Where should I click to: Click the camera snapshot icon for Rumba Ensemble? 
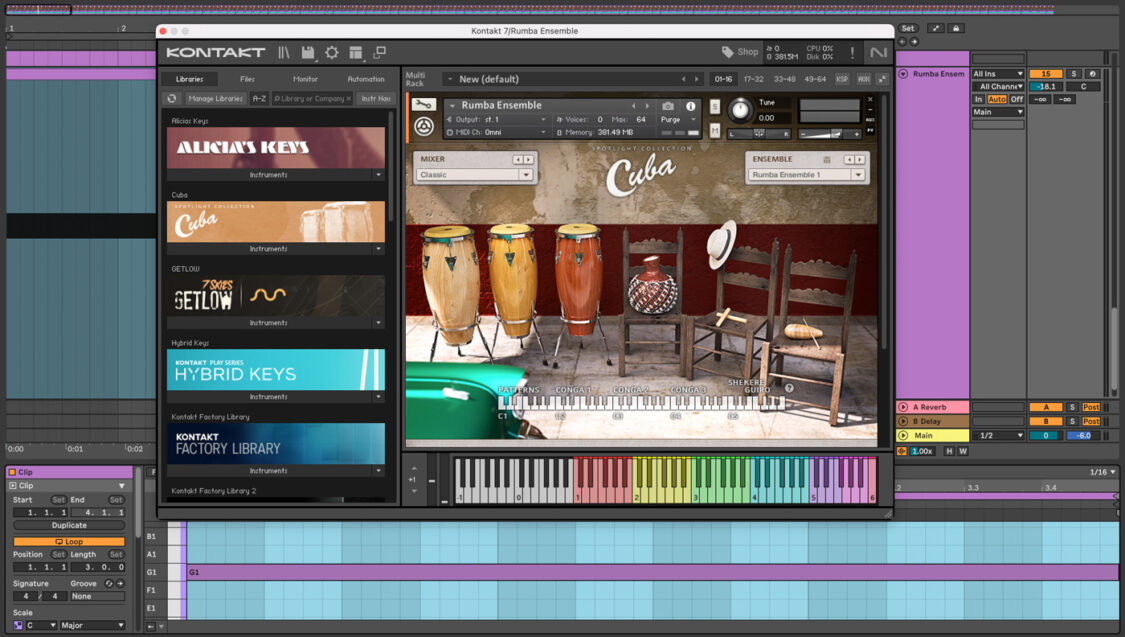[667, 106]
